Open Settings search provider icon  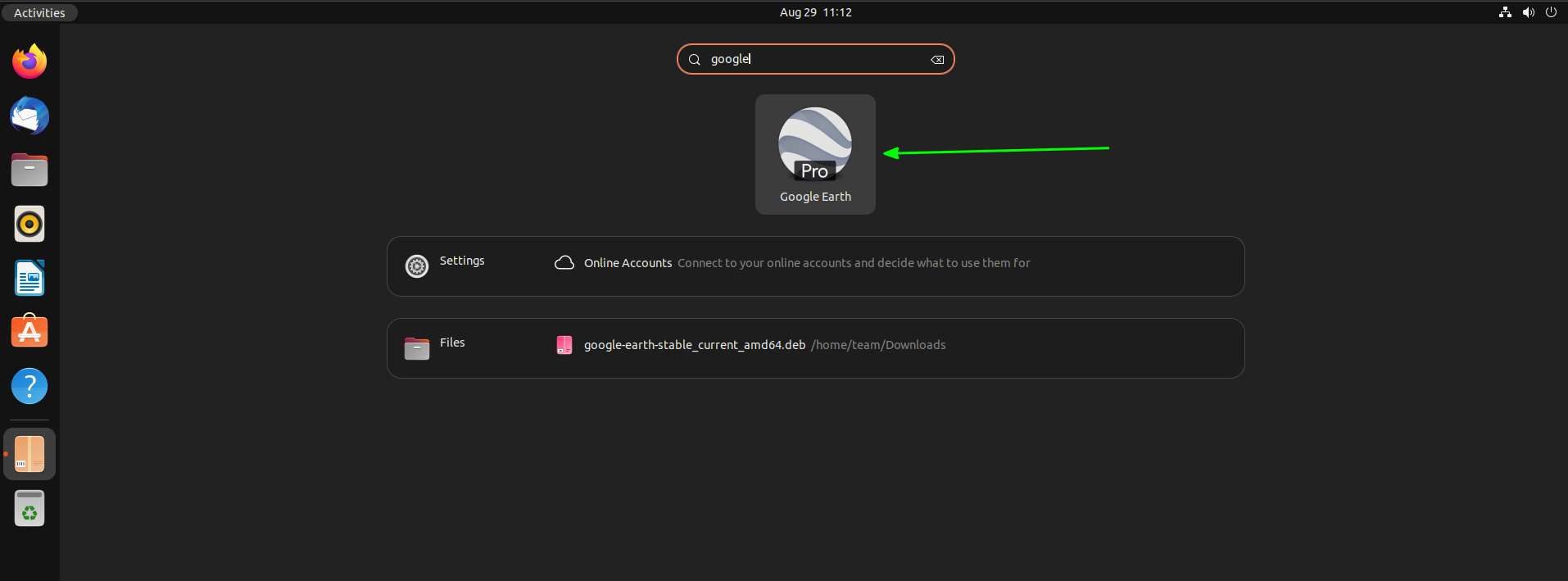coord(417,266)
